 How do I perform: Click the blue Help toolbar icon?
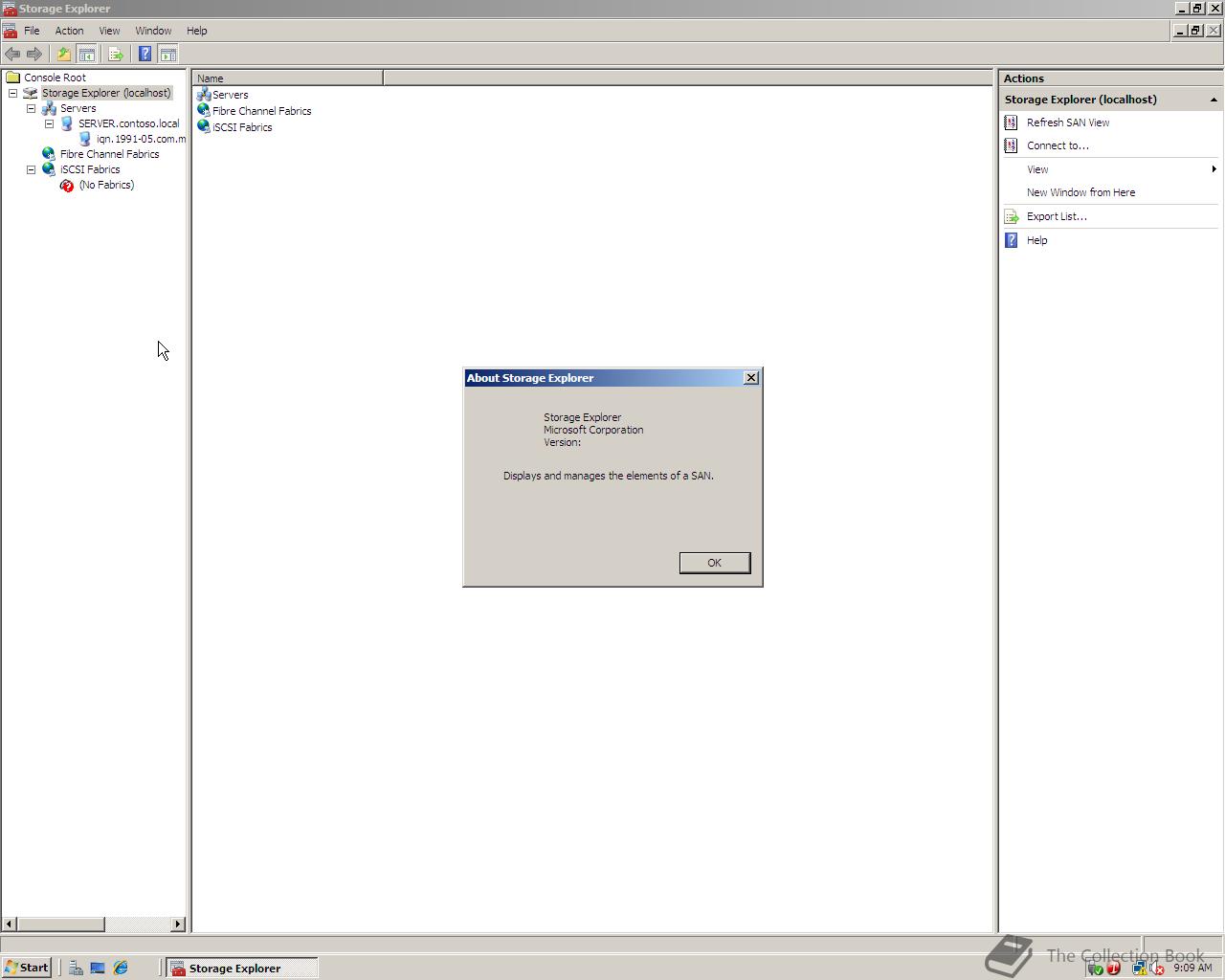click(x=145, y=55)
